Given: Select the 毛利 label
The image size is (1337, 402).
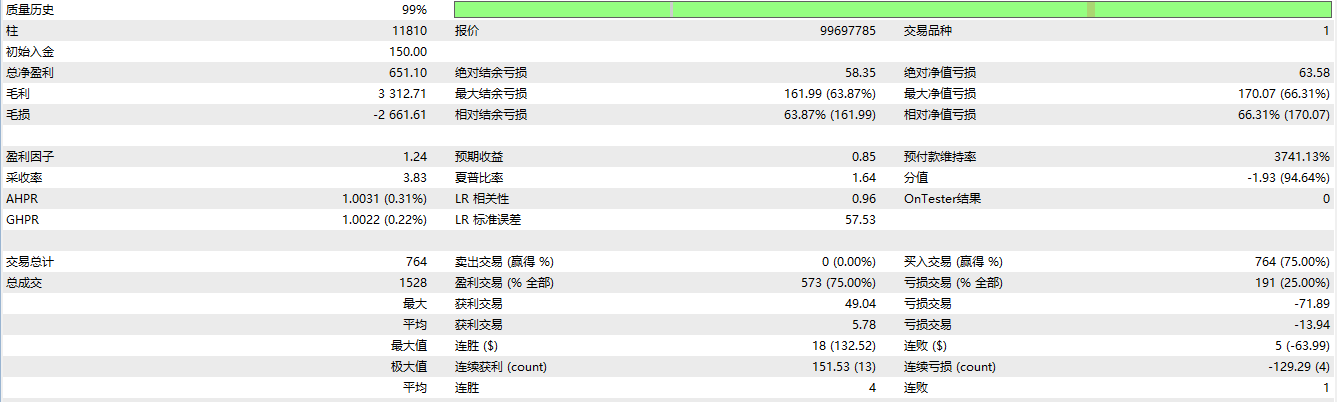Looking at the screenshot, I should click(x=17, y=94).
